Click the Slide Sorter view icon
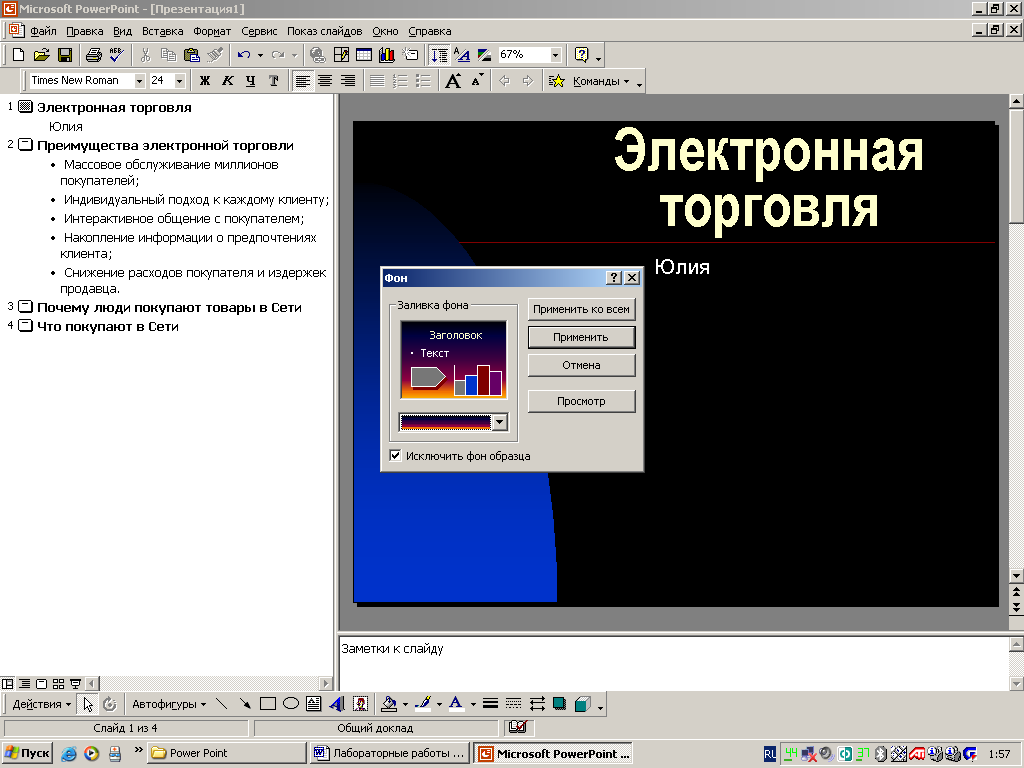This screenshot has height=768, width=1024. tap(59, 684)
